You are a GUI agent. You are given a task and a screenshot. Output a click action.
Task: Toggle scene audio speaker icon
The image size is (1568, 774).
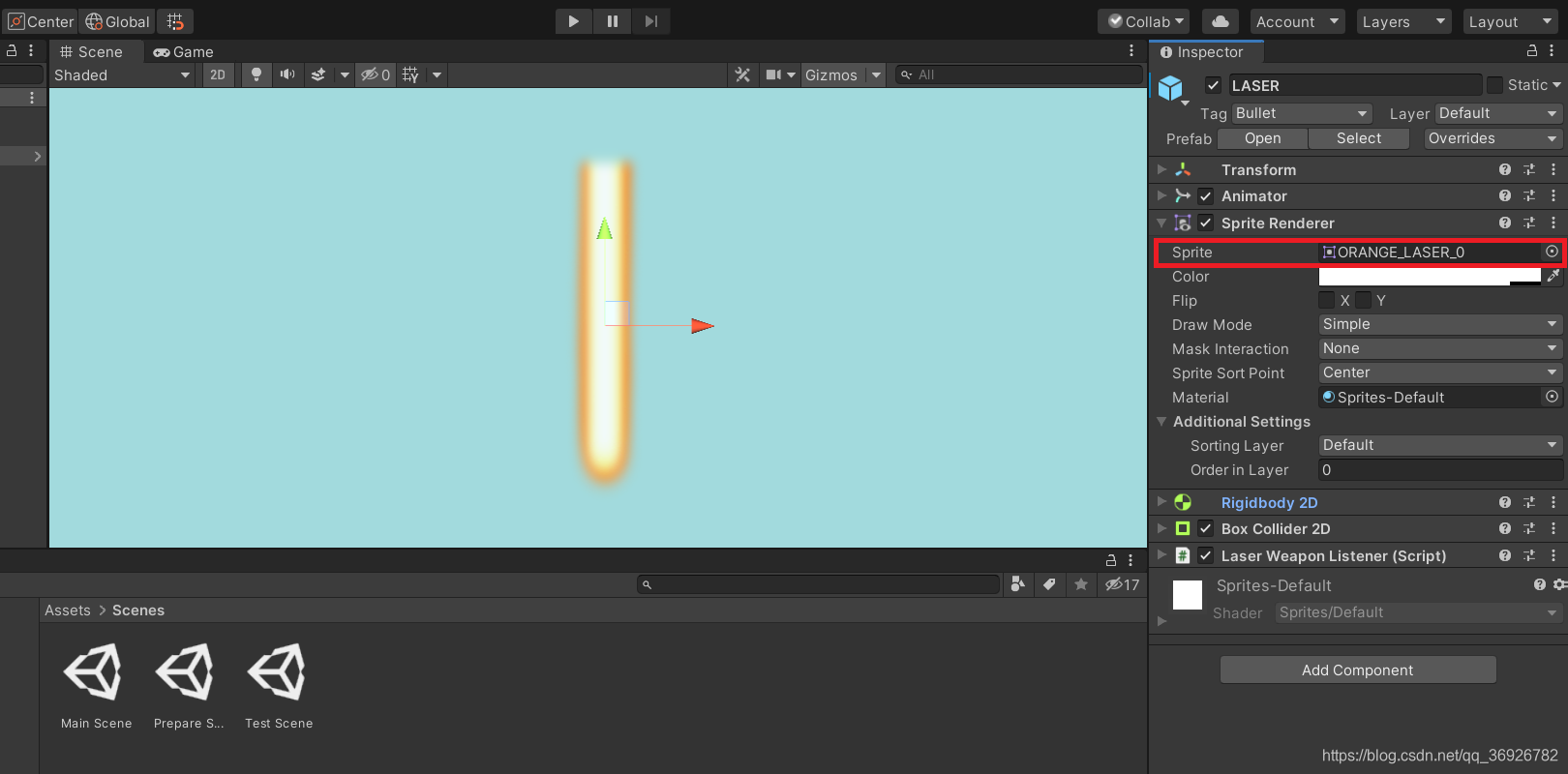[x=287, y=74]
